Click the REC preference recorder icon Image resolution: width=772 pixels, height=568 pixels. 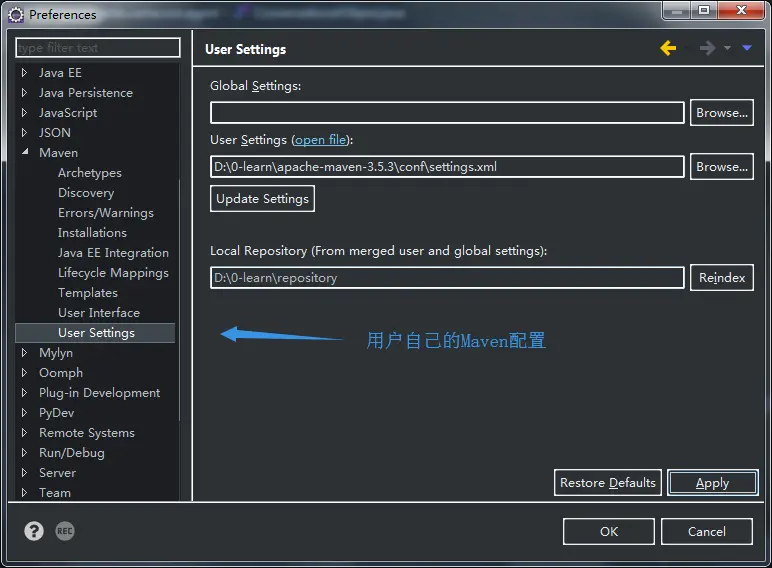[x=65, y=531]
